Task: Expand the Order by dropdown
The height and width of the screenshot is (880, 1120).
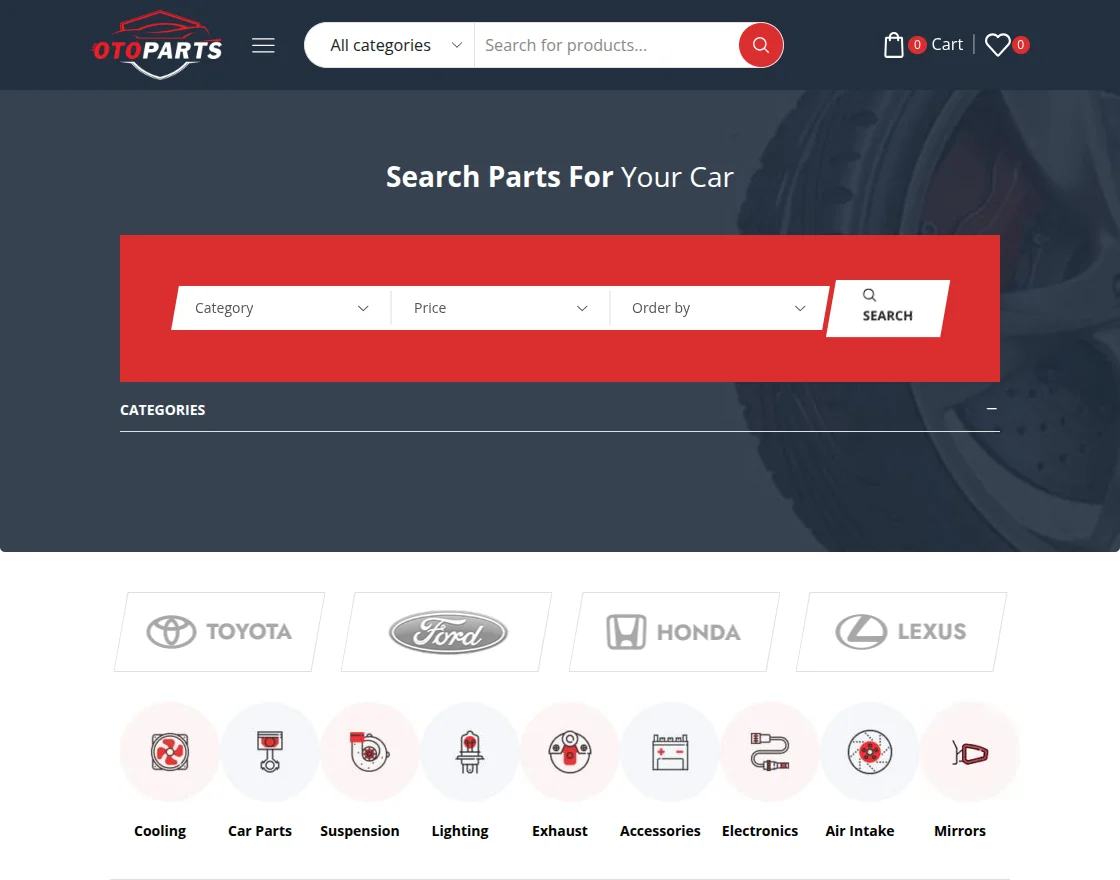Action: pos(718,308)
